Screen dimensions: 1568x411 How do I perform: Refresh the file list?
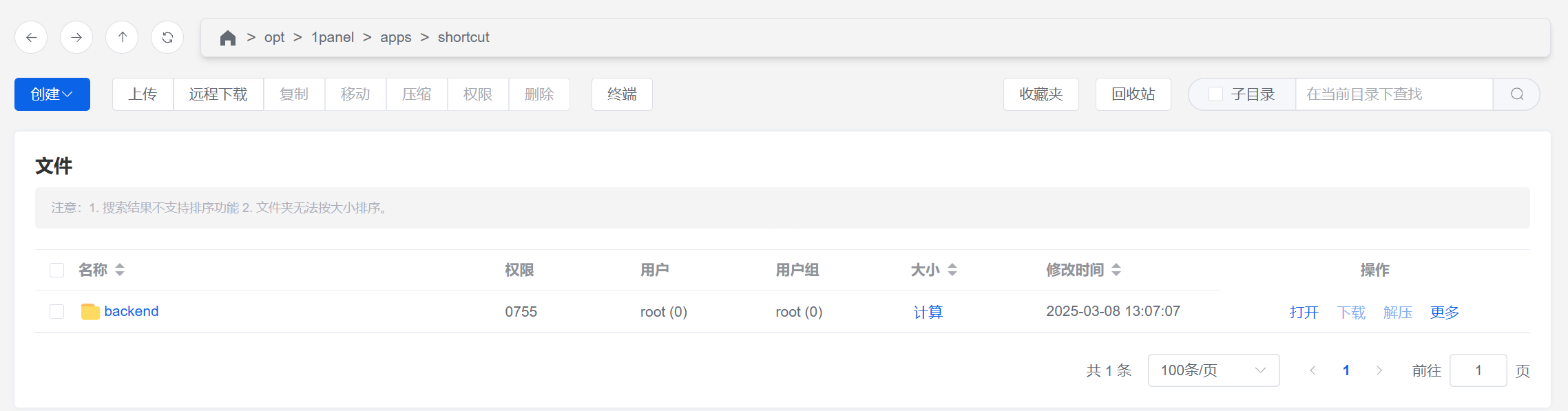pyautogui.click(x=167, y=37)
